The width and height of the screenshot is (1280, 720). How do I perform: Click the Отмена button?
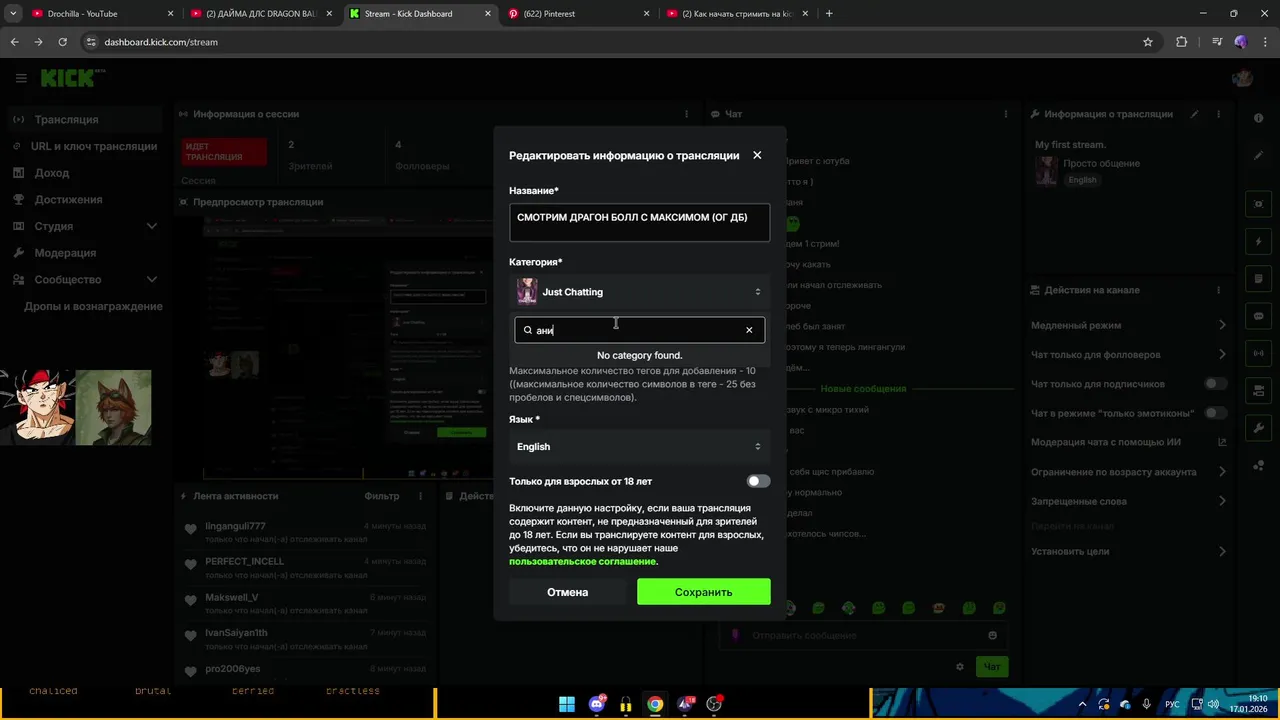tap(568, 592)
